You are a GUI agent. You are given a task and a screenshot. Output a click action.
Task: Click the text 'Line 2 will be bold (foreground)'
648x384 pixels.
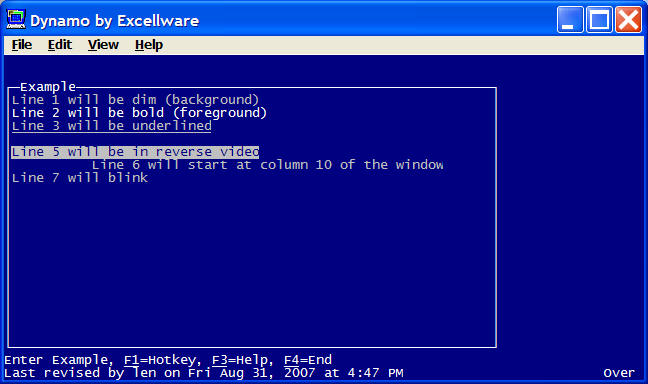[139, 113]
